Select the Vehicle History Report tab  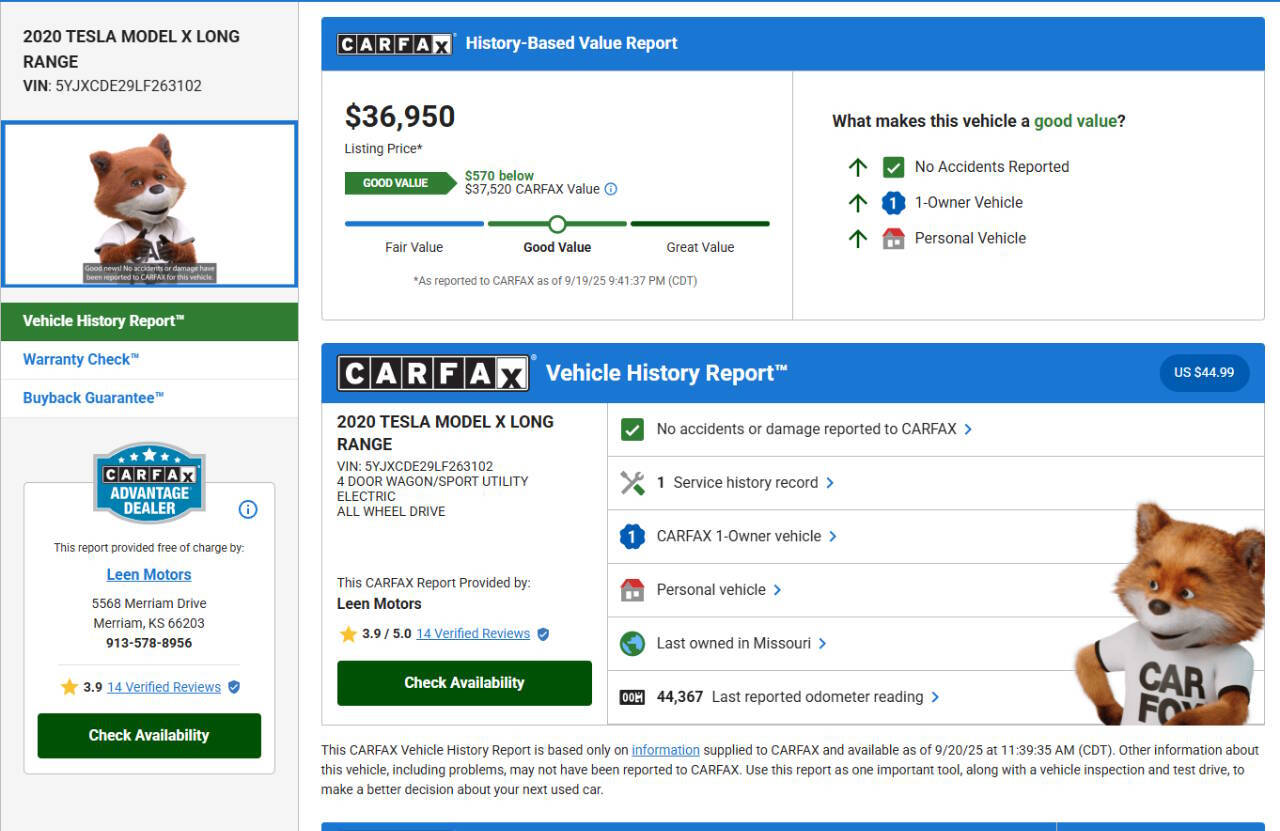[x=149, y=321]
